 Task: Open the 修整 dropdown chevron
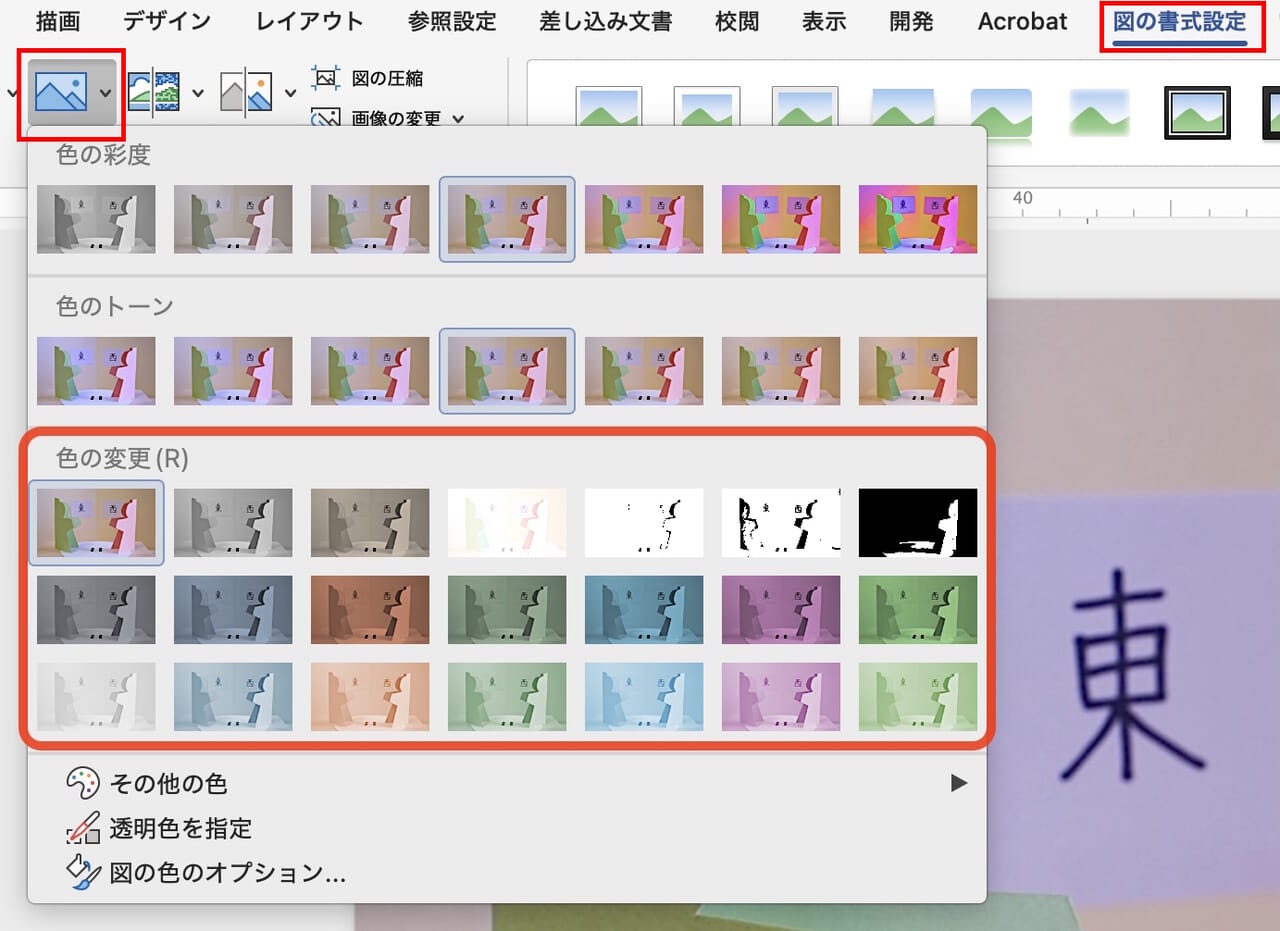(x=290, y=93)
